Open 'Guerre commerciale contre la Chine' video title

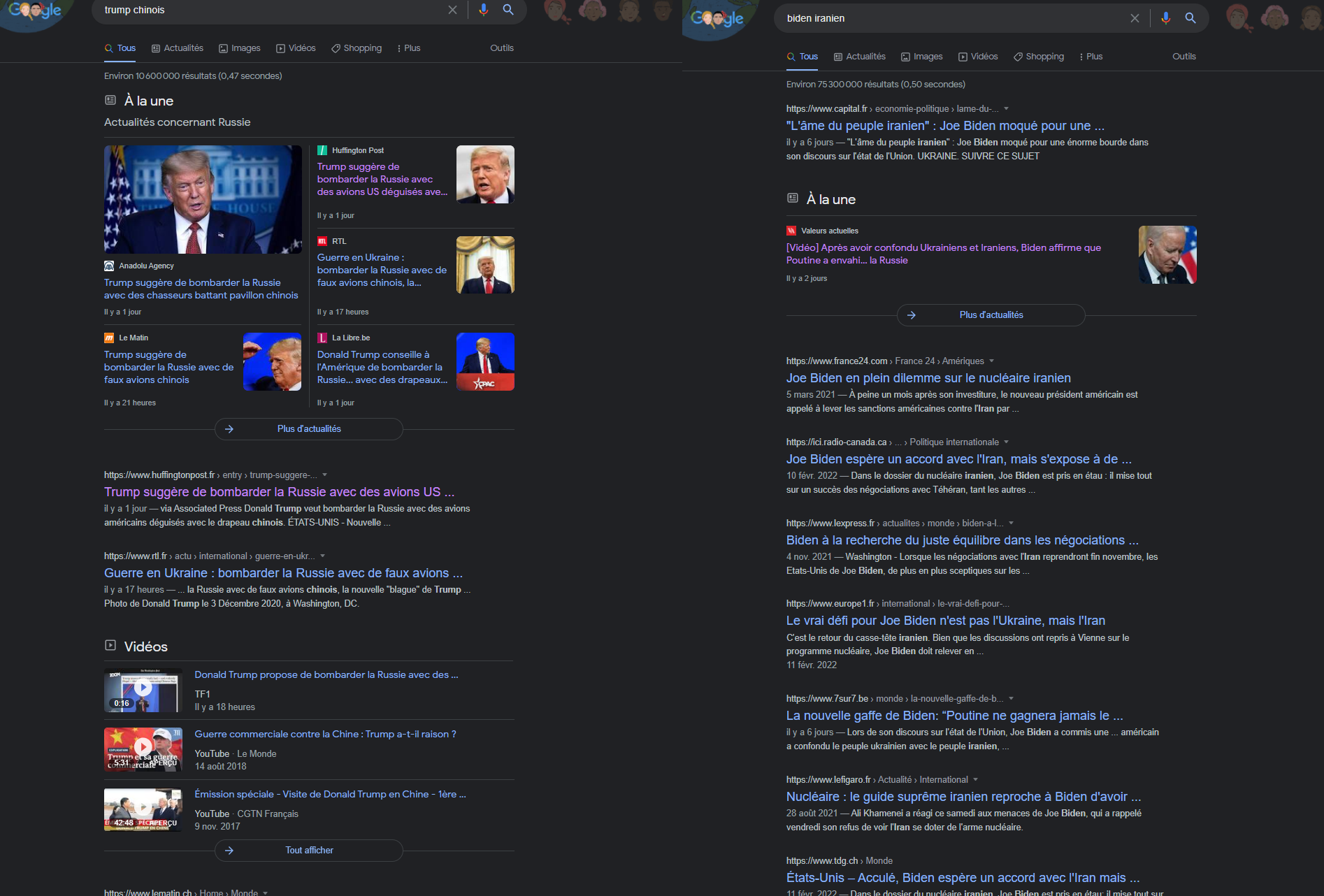point(325,735)
